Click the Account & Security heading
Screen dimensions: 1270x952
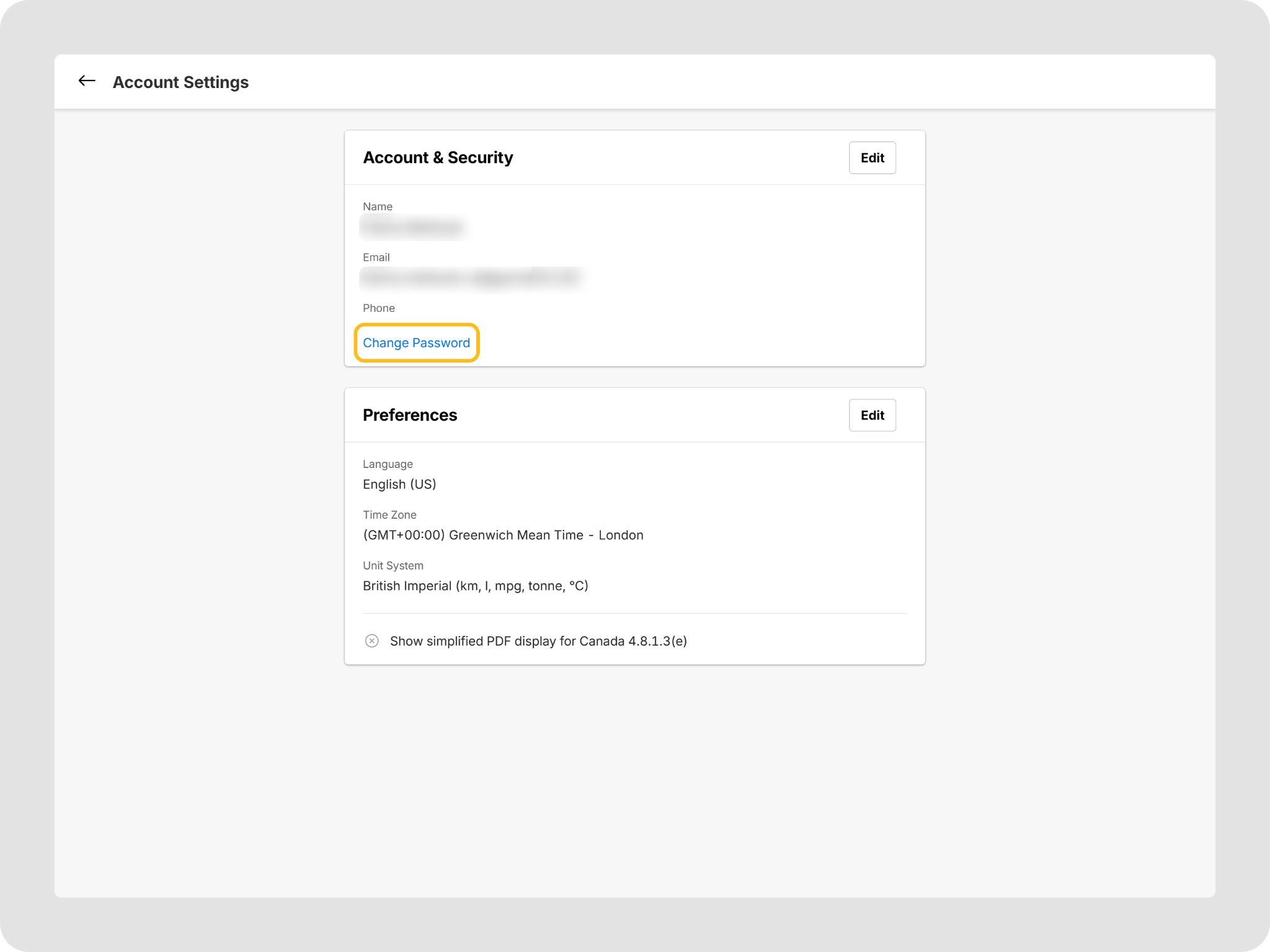(438, 157)
